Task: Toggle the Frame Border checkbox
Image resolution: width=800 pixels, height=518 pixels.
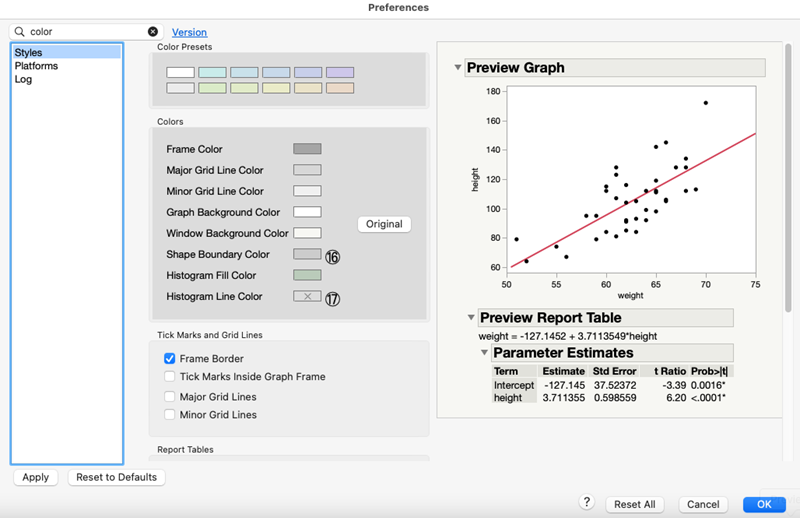Action: pyautogui.click(x=170, y=358)
